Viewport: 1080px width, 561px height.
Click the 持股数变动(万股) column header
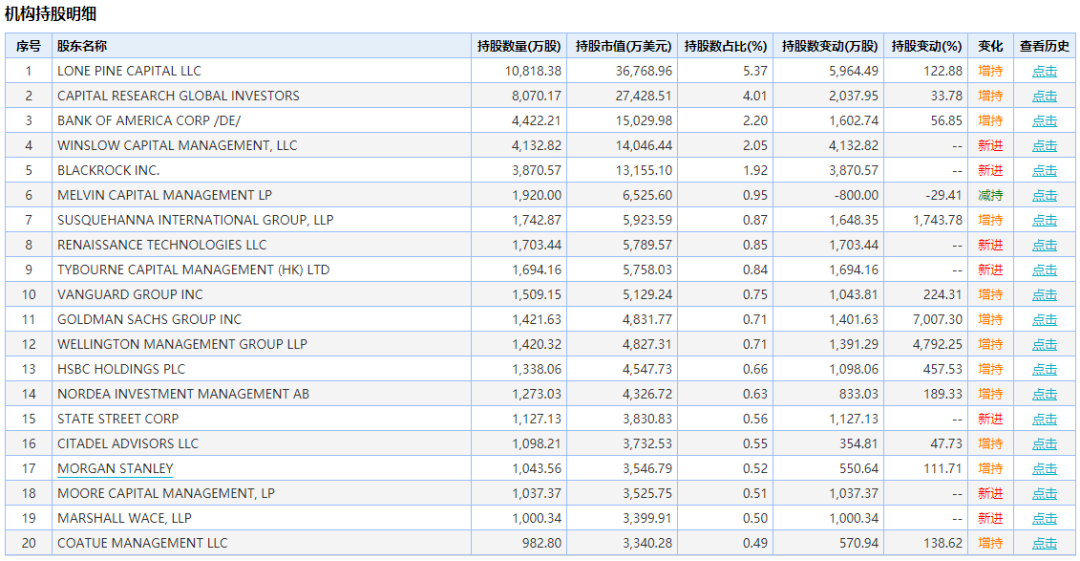(829, 46)
